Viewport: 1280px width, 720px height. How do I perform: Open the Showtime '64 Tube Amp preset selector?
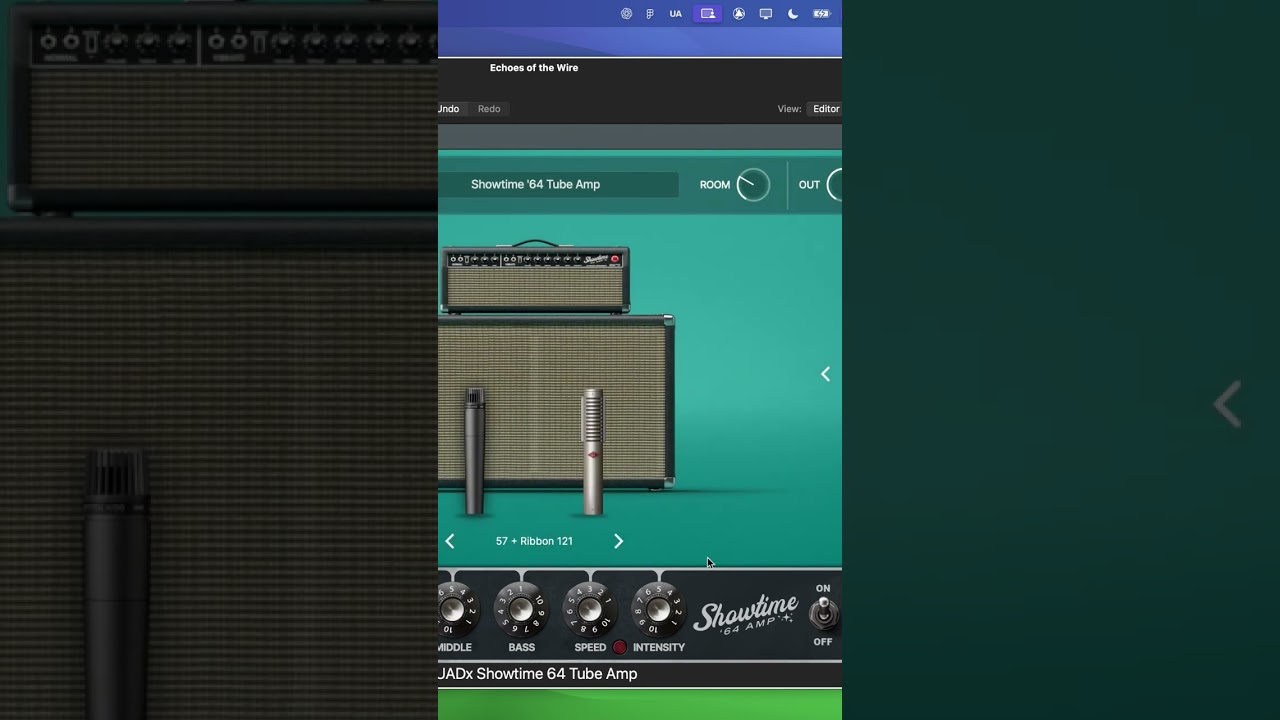point(560,184)
